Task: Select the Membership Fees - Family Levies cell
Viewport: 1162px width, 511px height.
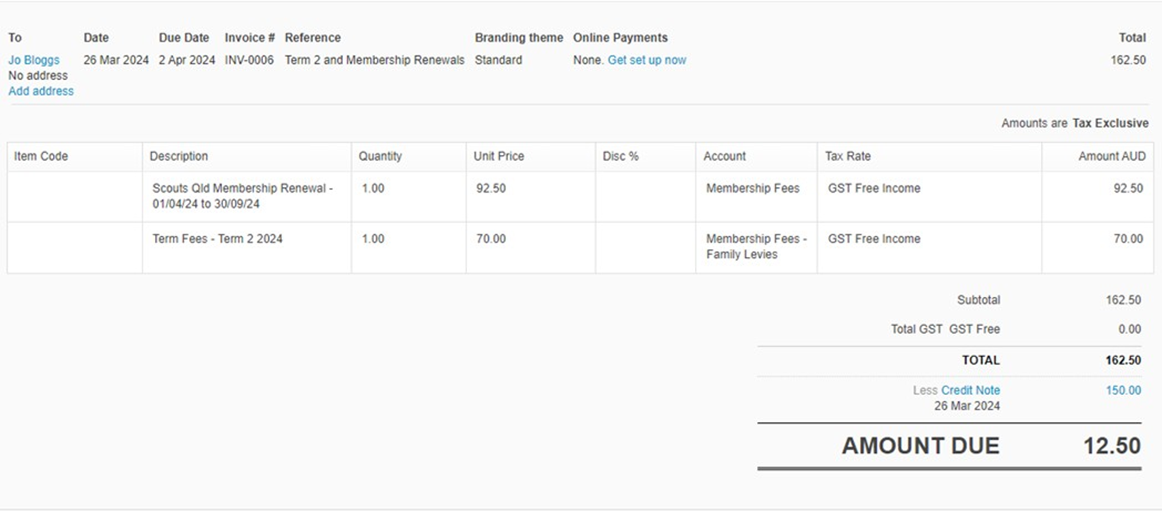Action: coord(757,247)
